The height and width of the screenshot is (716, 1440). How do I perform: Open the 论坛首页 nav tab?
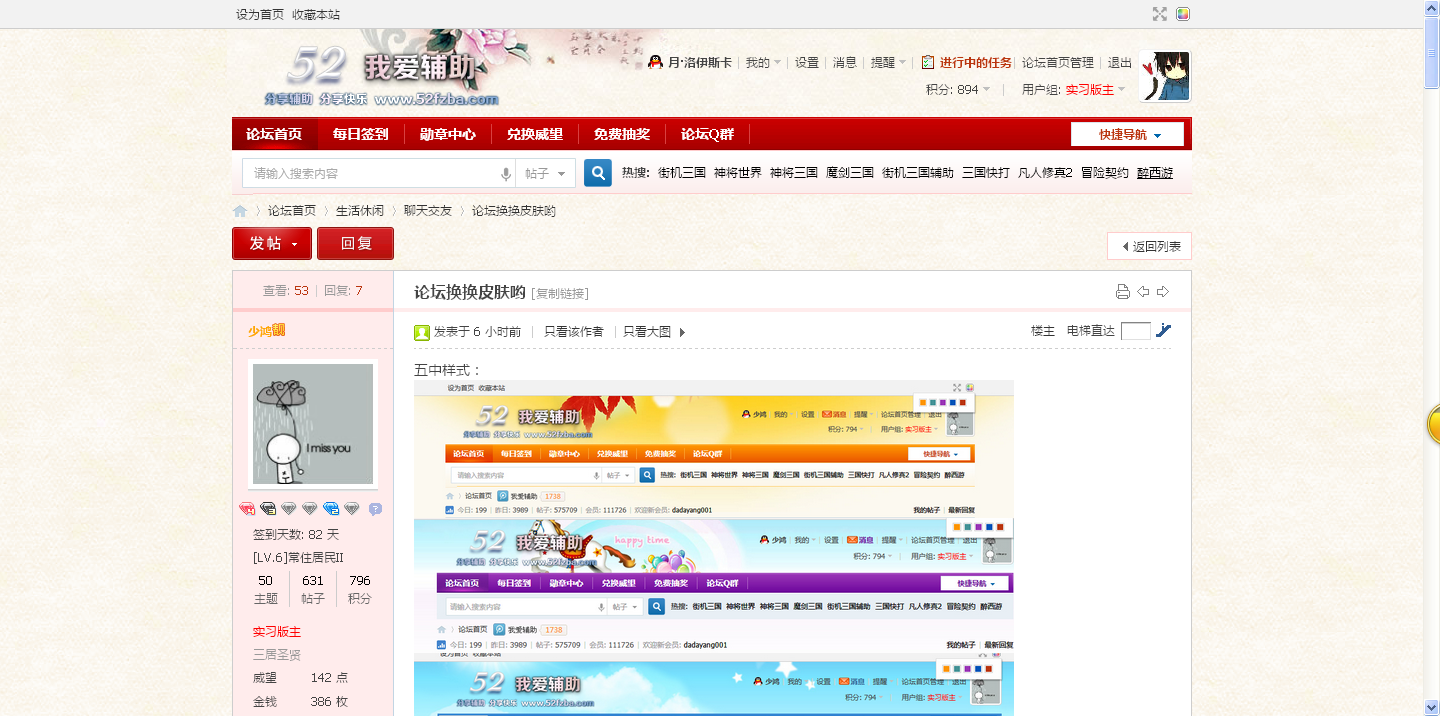[x=274, y=134]
